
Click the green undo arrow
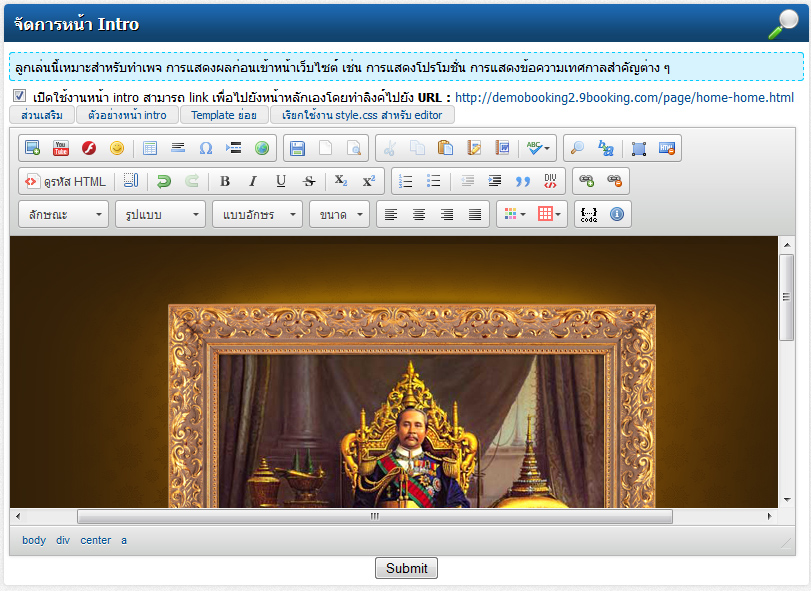click(x=164, y=181)
